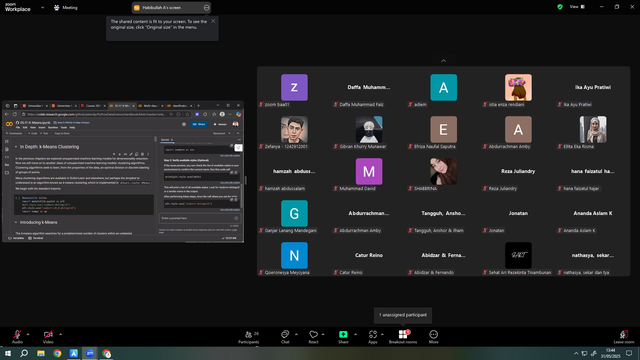Click the shared Colab screen's Share button
Screen dimensions: 640x360
click(199, 124)
